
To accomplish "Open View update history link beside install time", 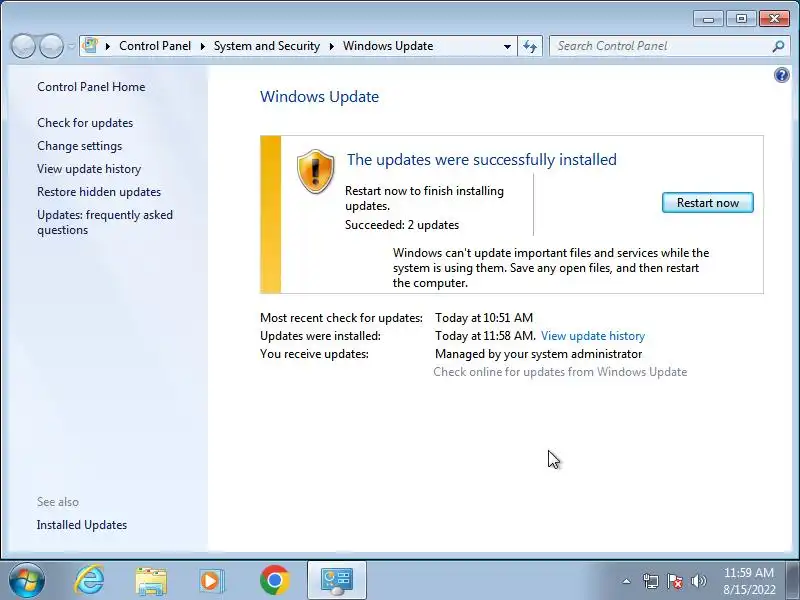I will 593,336.
